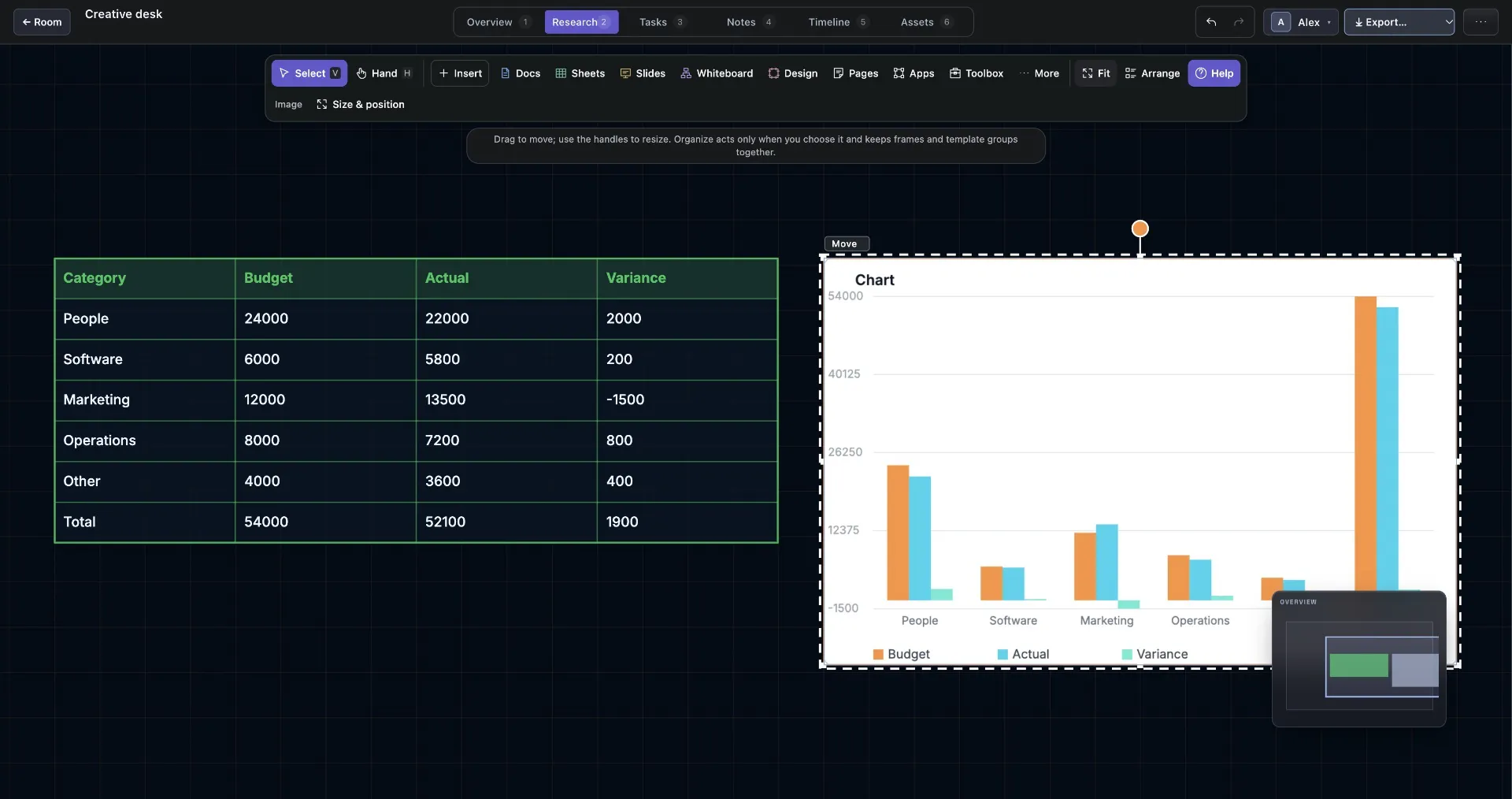This screenshot has height=799, width=1512.
Task: Open the Sheets tool
Action: [x=580, y=73]
